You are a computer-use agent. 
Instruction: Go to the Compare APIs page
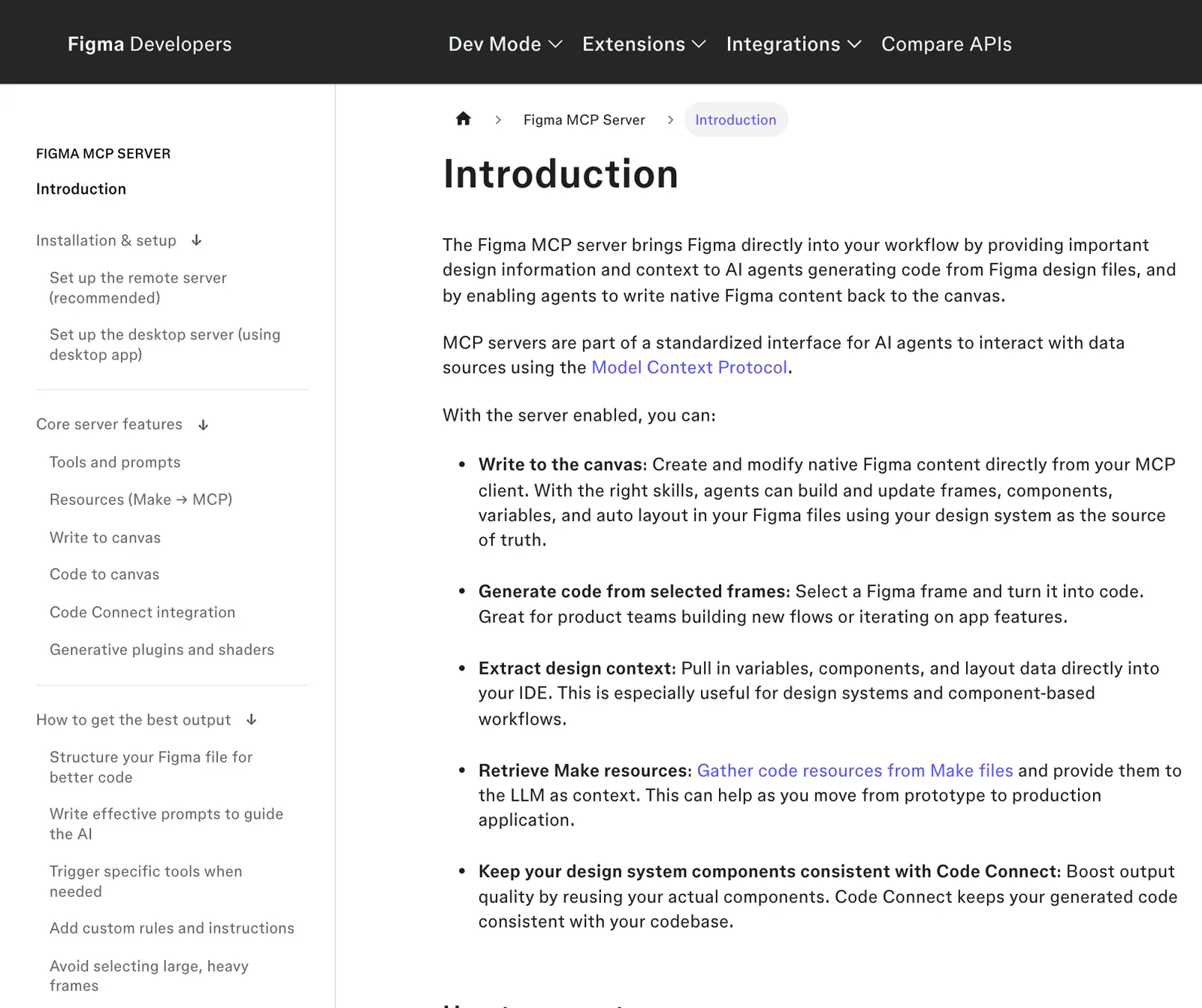947,44
